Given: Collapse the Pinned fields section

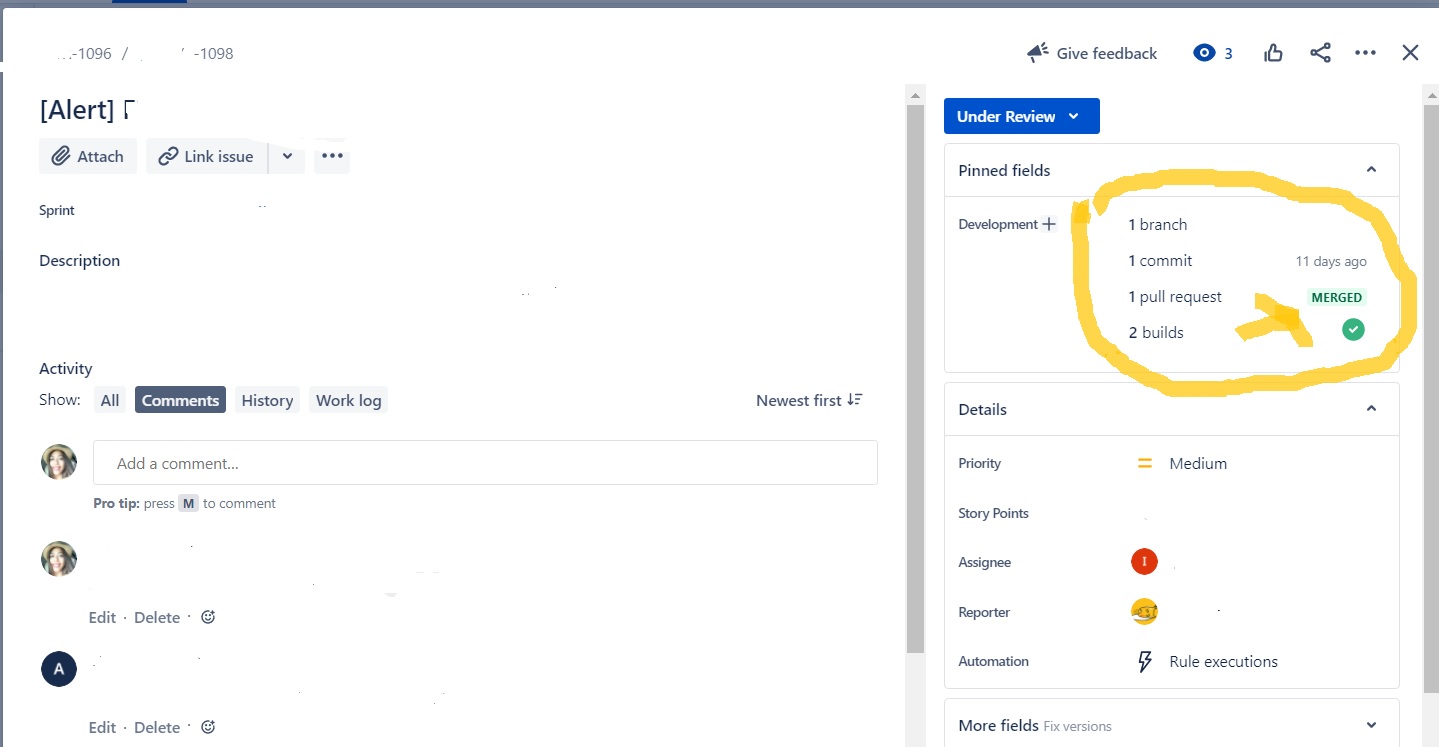Looking at the screenshot, I should point(1371,169).
